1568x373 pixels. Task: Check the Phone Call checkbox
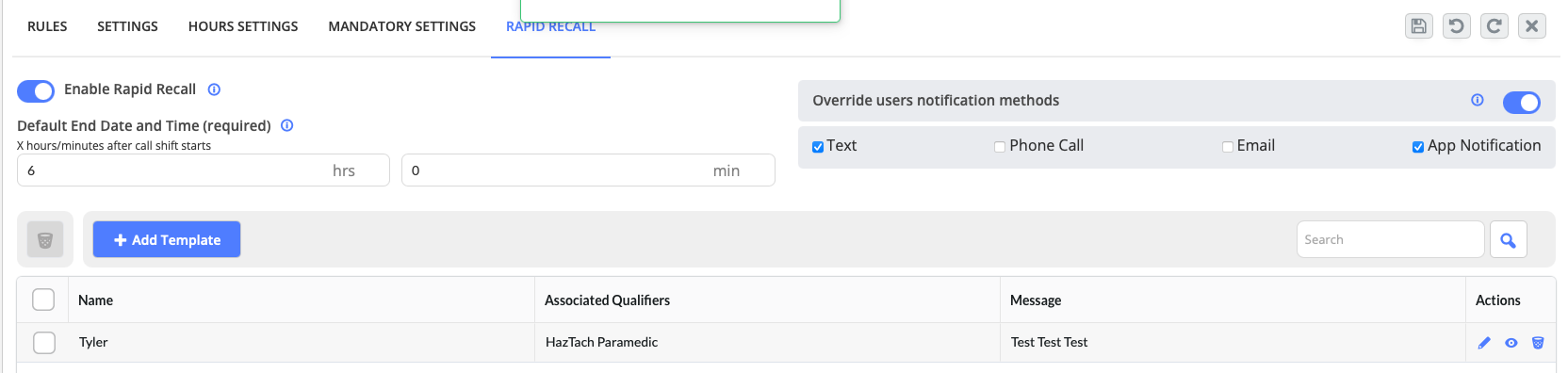(1000, 147)
